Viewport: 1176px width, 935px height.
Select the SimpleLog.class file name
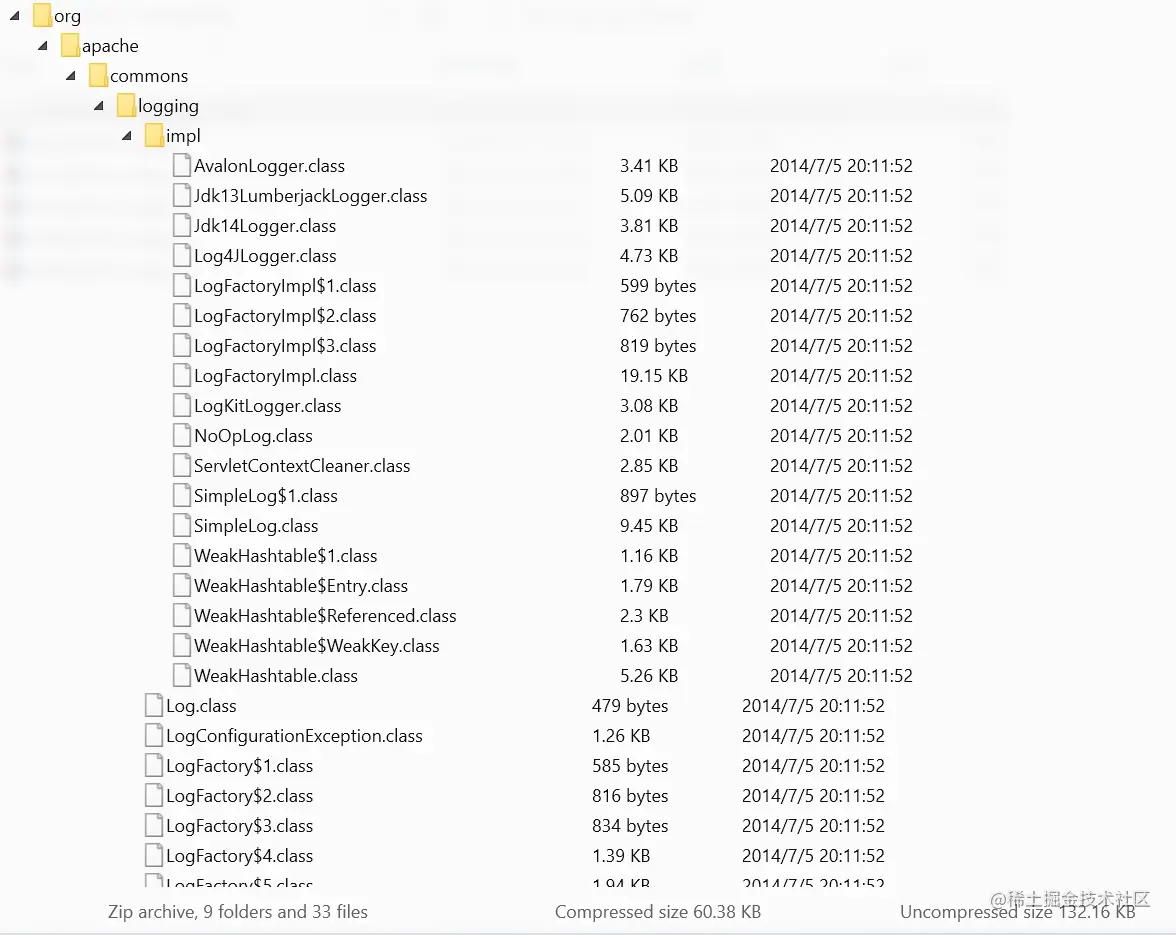256,526
